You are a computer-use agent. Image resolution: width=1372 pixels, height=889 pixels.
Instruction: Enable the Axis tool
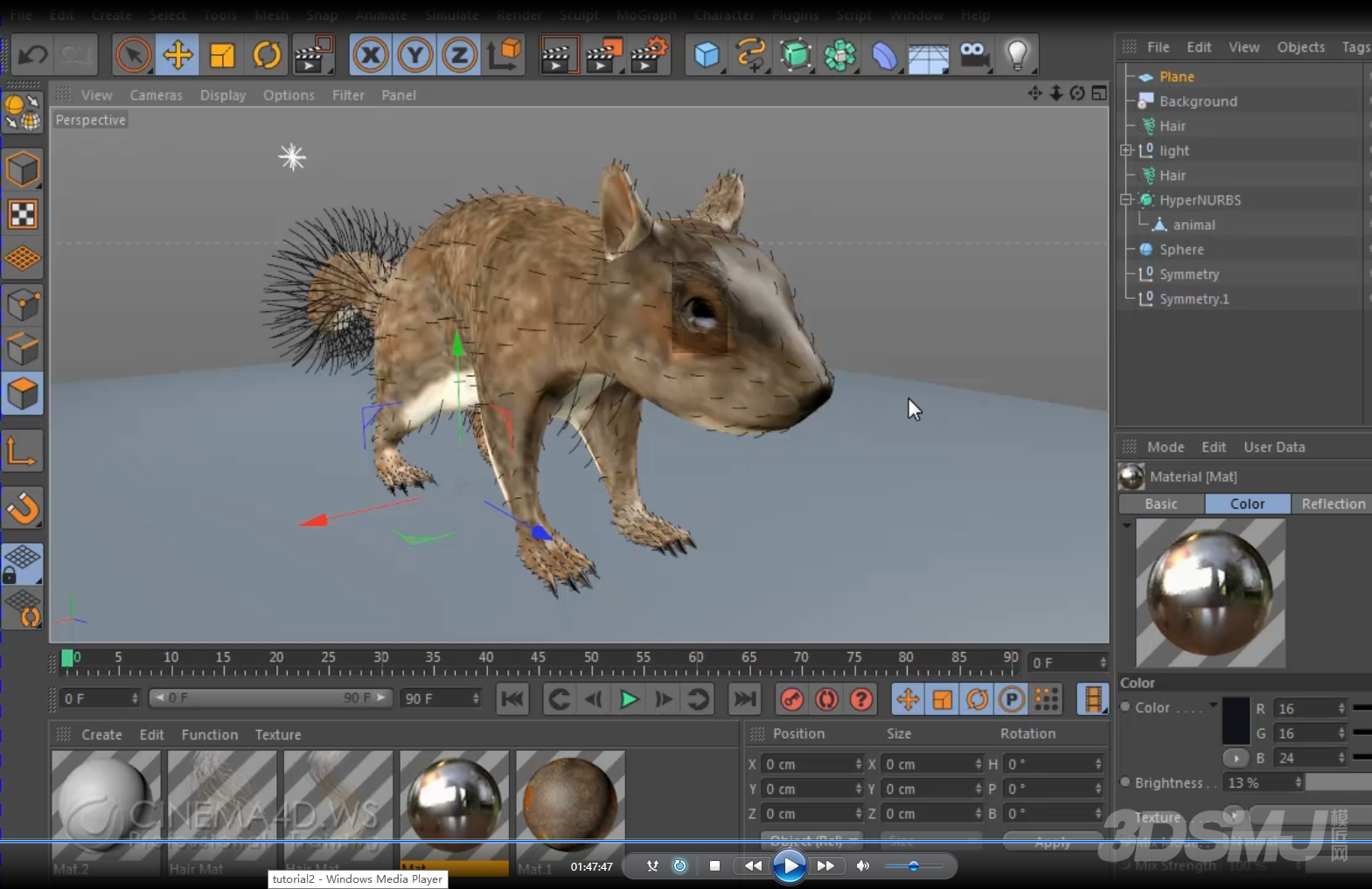tap(23, 452)
